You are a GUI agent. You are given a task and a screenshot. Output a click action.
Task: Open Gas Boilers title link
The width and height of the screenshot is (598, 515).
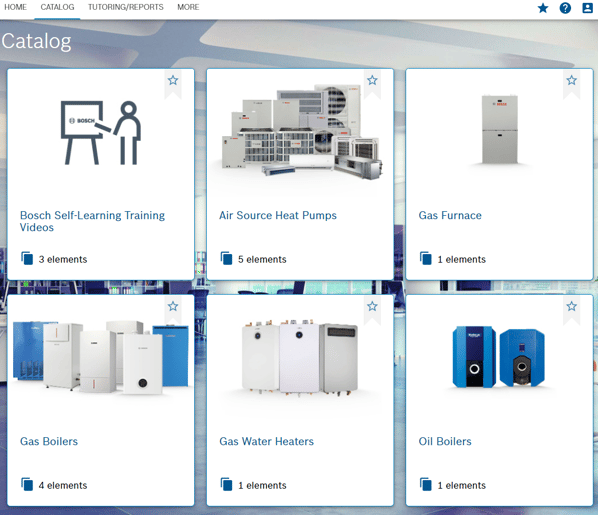(x=49, y=441)
